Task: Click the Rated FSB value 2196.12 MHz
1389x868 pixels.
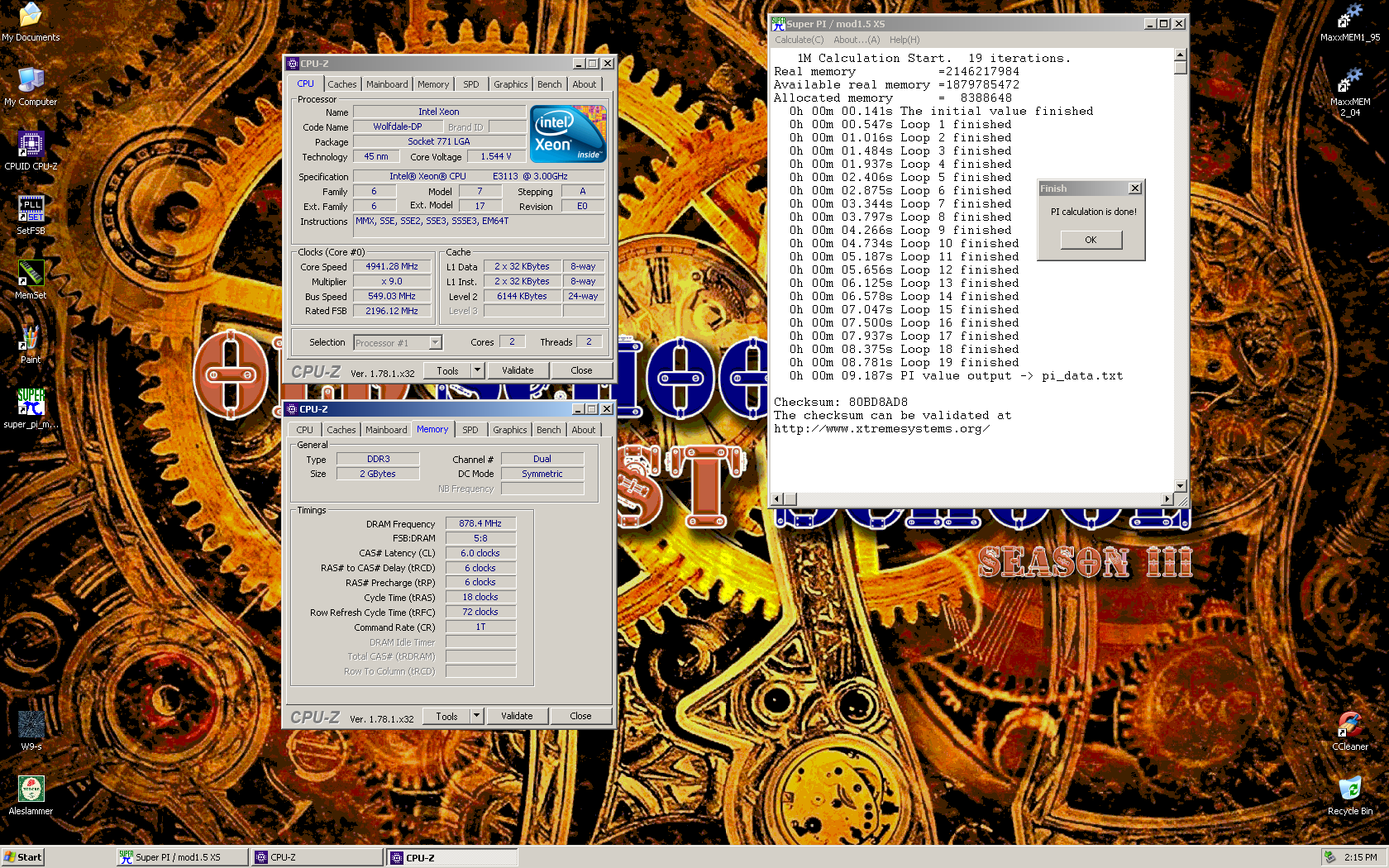Action: tap(393, 311)
